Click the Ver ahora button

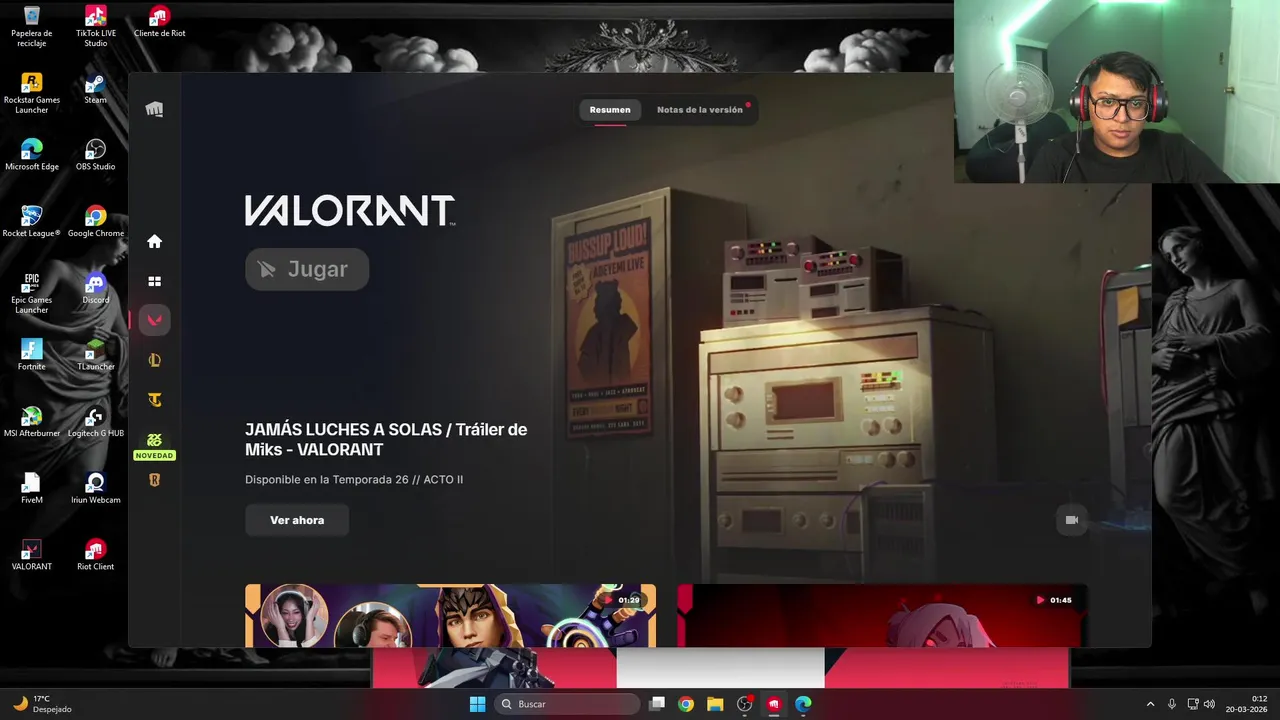[297, 520]
